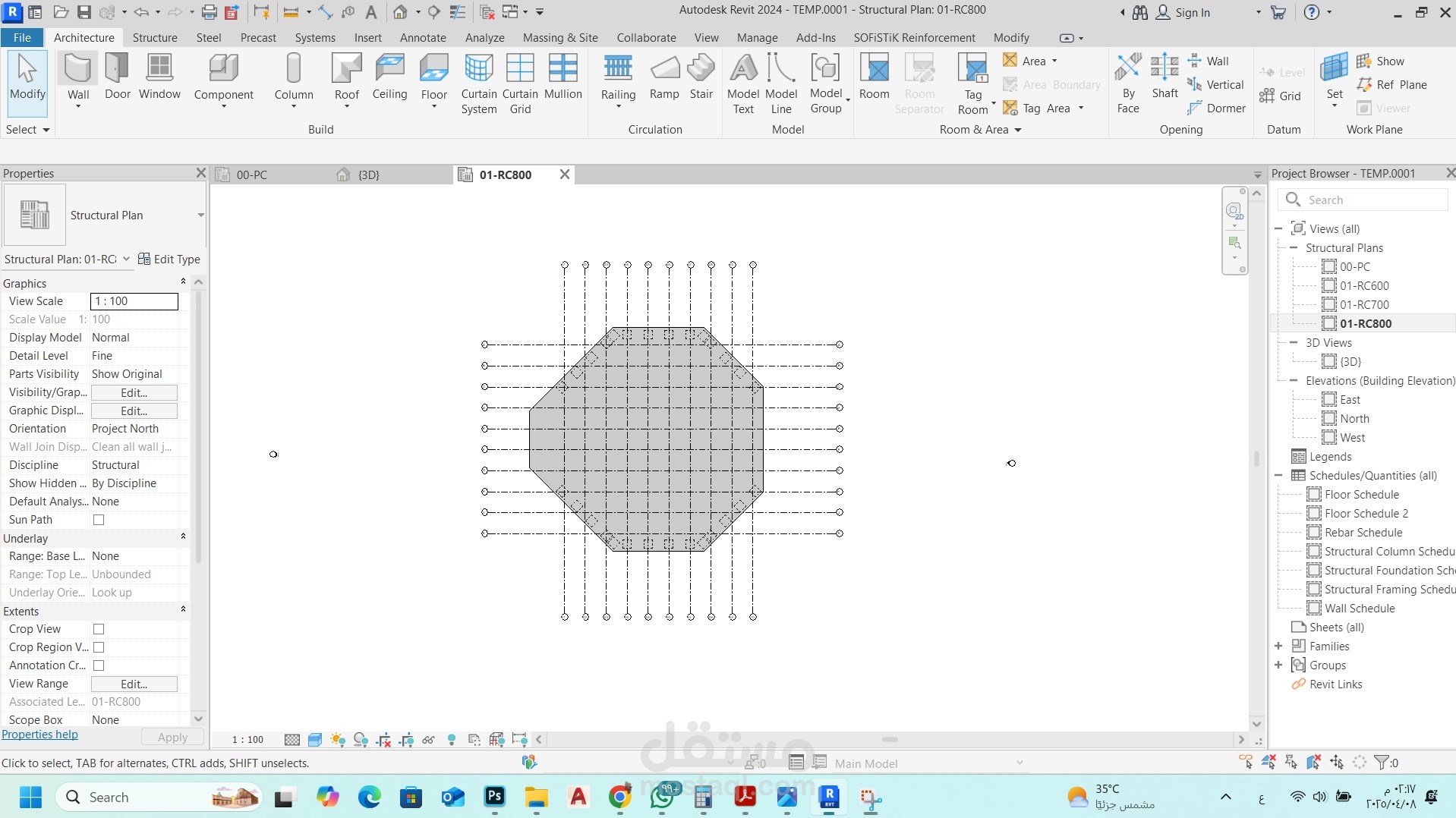Open the Annotate ribbon tab
This screenshot has width=1456, height=818.
click(x=423, y=37)
